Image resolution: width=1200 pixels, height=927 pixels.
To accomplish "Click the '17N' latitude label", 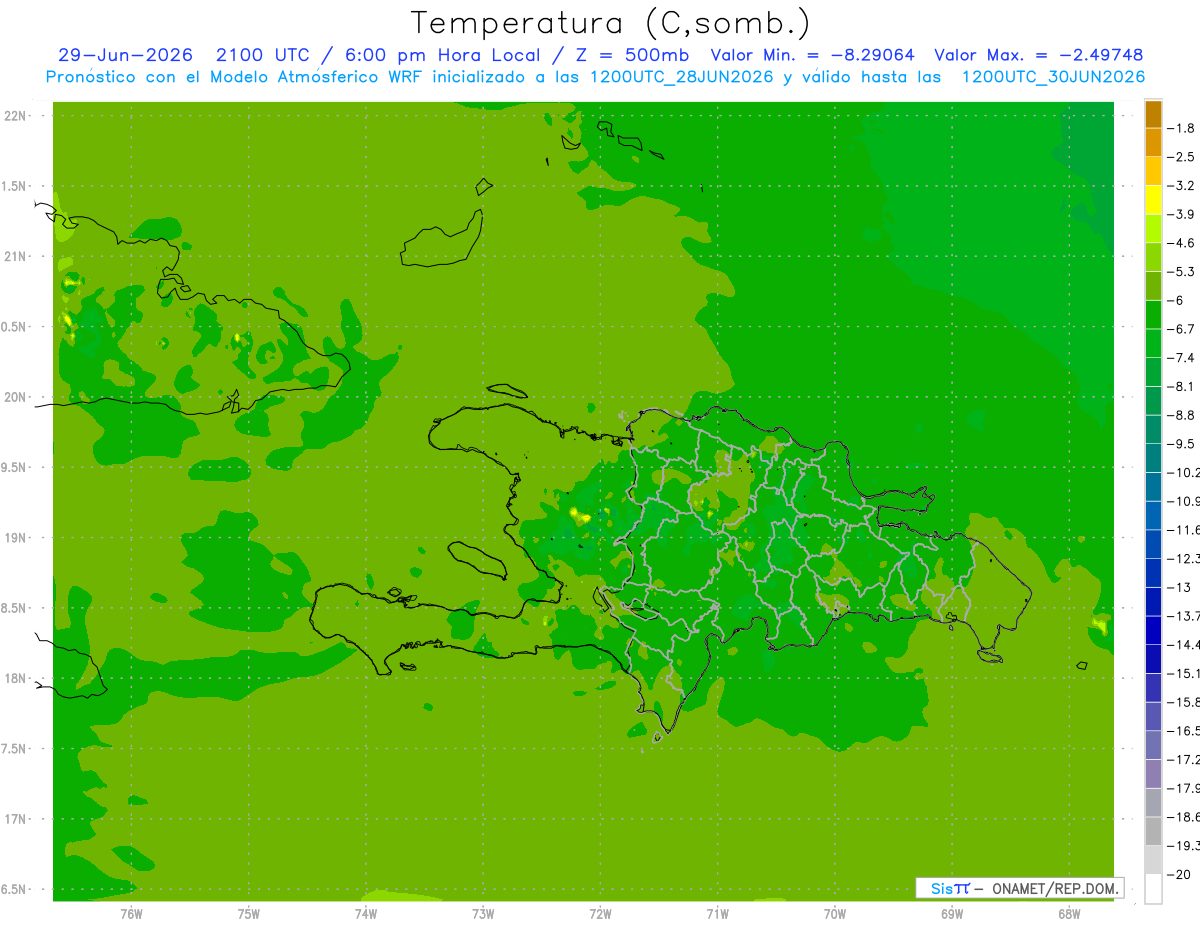I will tap(16, 820).
